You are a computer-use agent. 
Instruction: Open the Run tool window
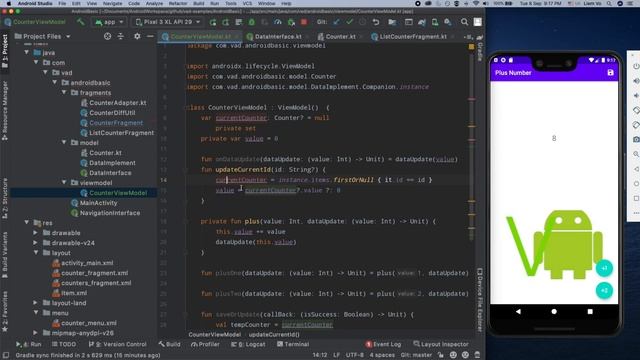28,344
